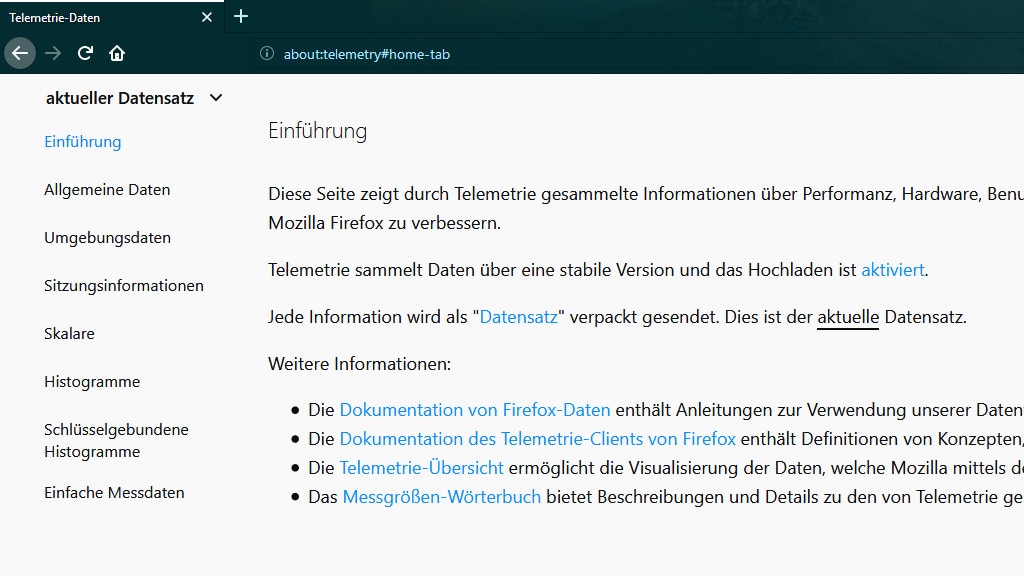
Task: Follow the aktiviert link
Action: click(893, 270)
